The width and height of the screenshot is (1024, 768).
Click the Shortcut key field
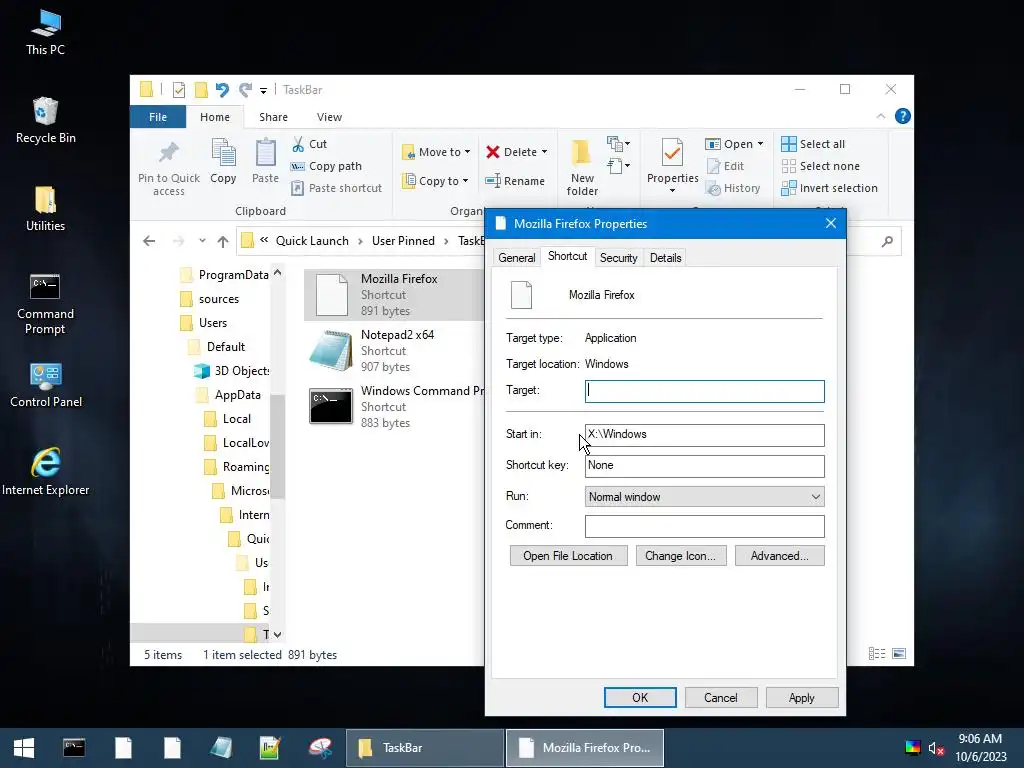705,466
